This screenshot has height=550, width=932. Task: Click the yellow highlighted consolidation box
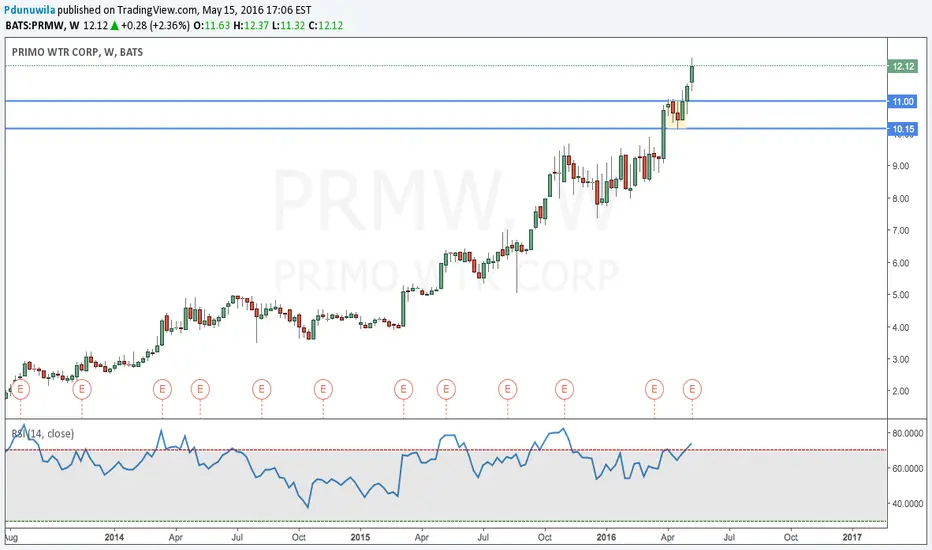(x=676, y=115)
